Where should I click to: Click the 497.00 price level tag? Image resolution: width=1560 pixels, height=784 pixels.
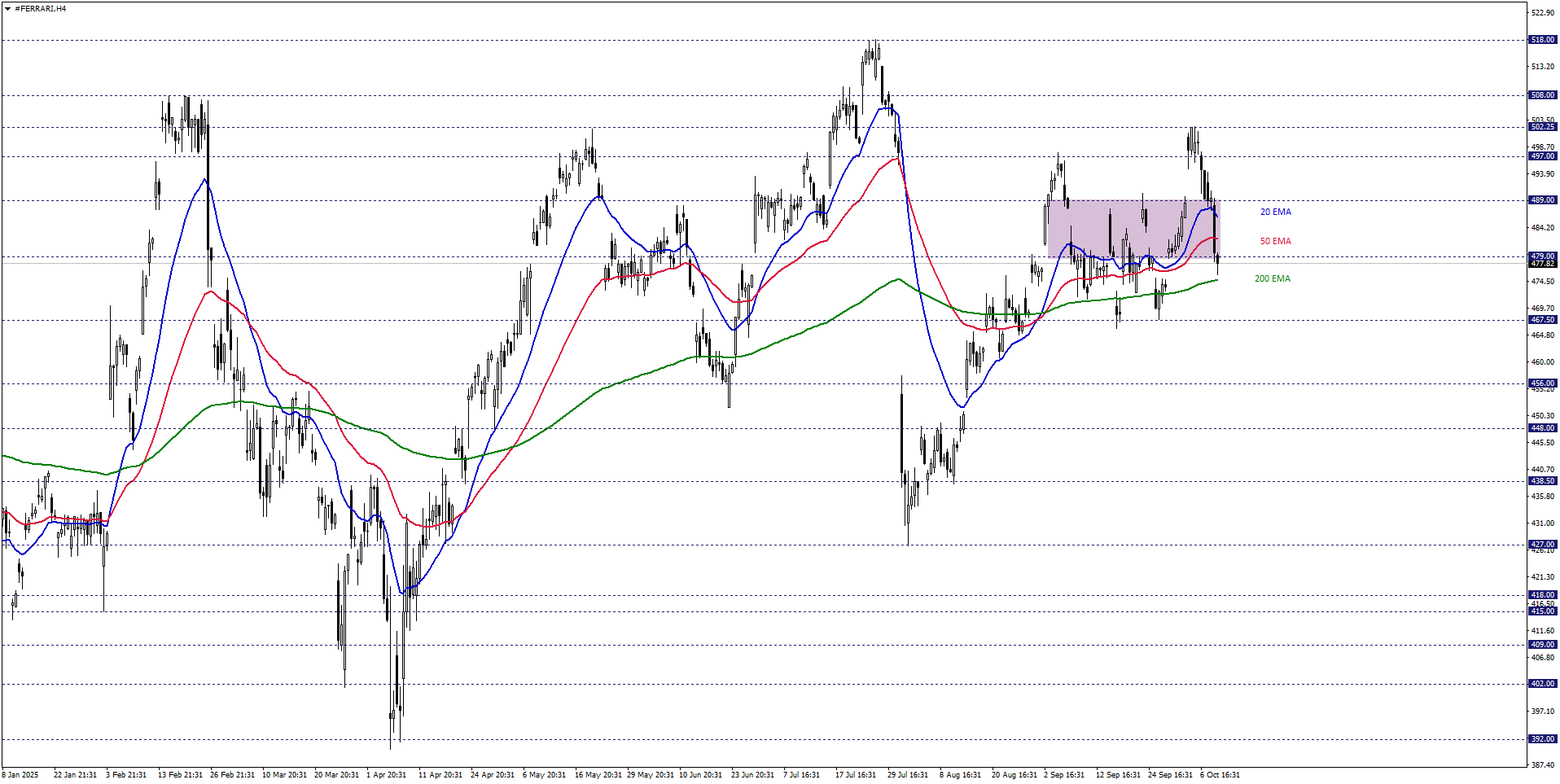coord(1542,156)
